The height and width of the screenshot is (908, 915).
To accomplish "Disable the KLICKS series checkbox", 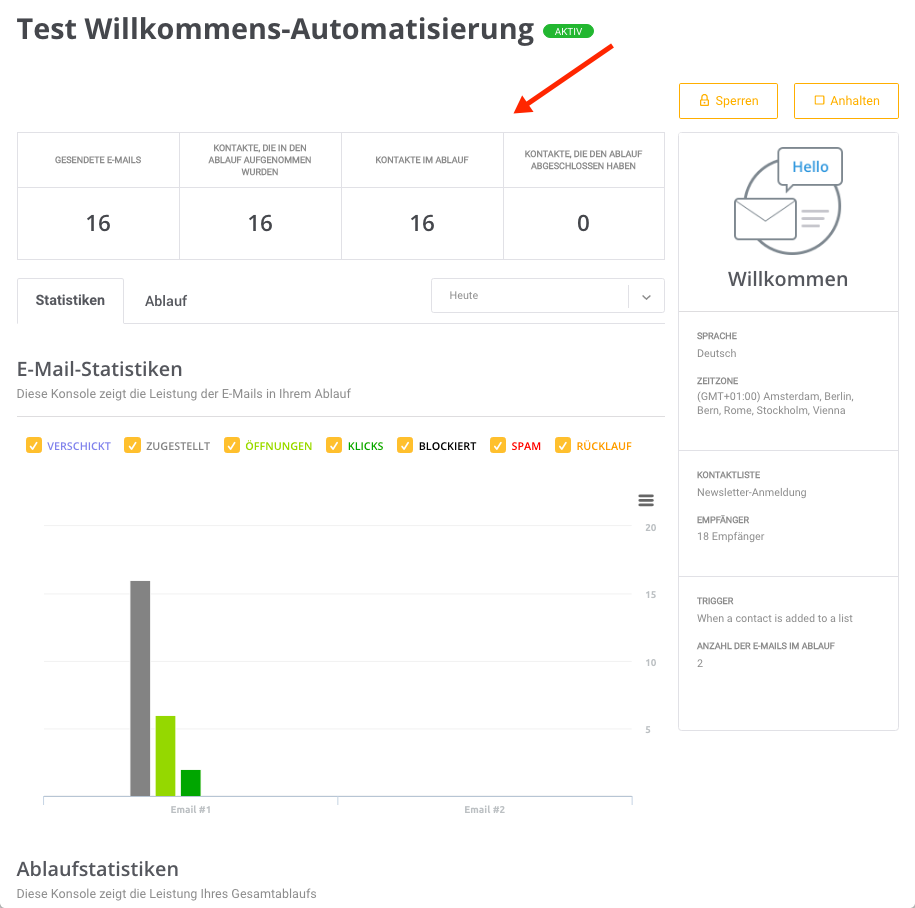I will [x=334, y=445].
